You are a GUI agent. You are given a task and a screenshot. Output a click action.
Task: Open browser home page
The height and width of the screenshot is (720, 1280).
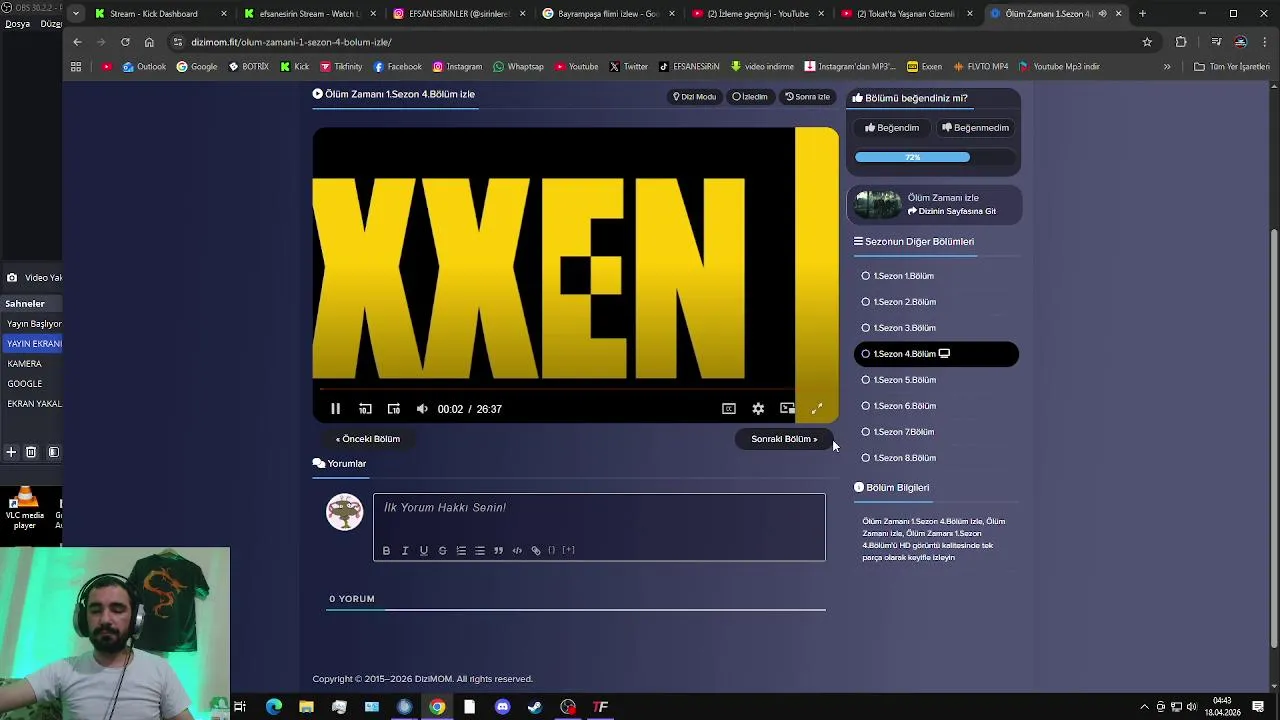pyautogui.click(x=149, y=42)
